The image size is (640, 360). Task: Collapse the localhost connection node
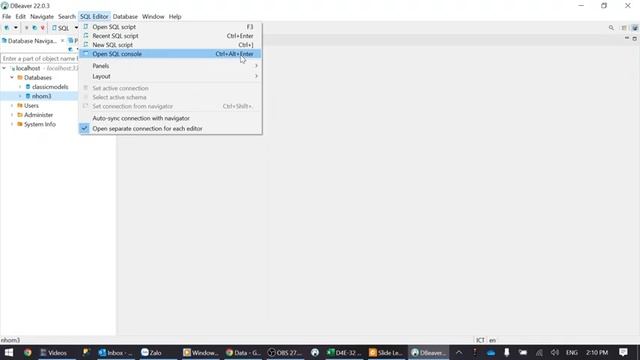tap(4, 68)
